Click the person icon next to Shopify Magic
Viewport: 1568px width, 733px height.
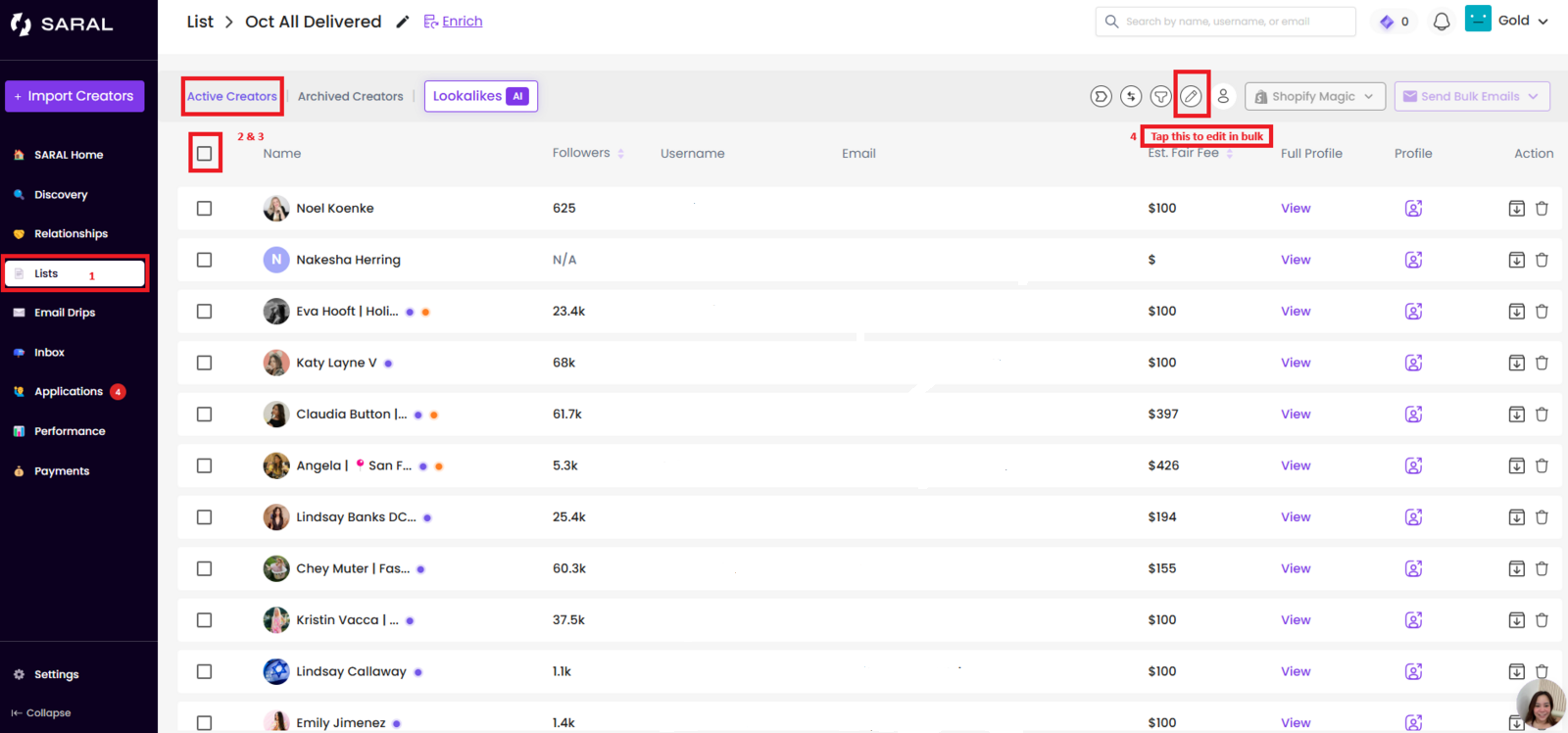(1223, 96)
